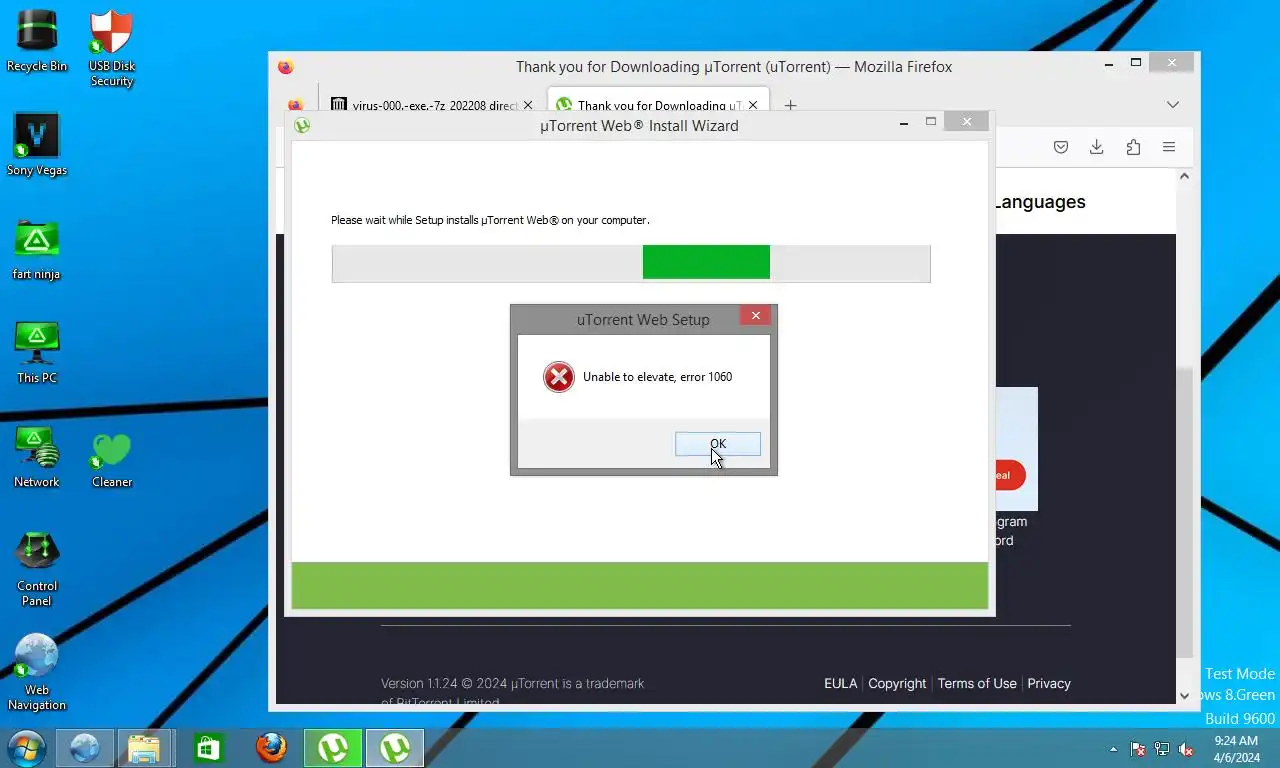Viewport: 1280px width, 768px height.
Task: Click OK in the error dialog
Action: pos(718,444)
